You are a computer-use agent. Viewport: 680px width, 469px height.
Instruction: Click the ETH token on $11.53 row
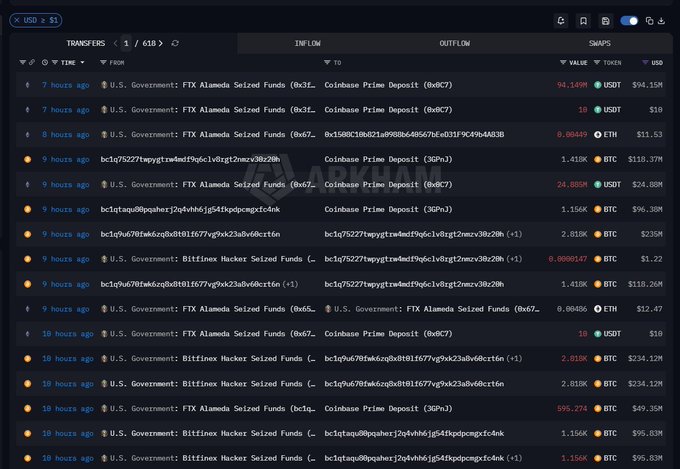[x=605, y=134]
